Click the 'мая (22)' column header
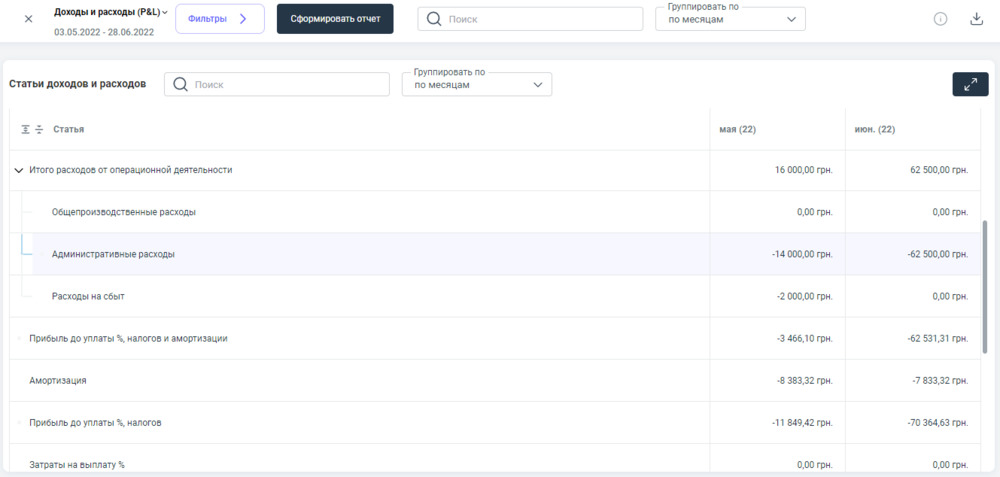1000x477 pixels. (737, 130)
